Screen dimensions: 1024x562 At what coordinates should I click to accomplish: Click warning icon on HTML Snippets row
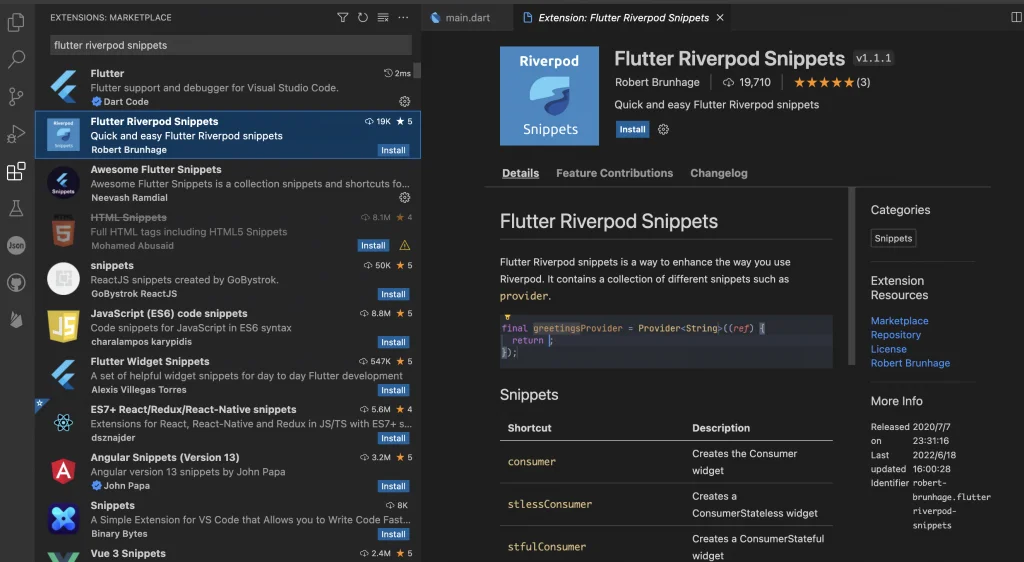coord(404,245)
